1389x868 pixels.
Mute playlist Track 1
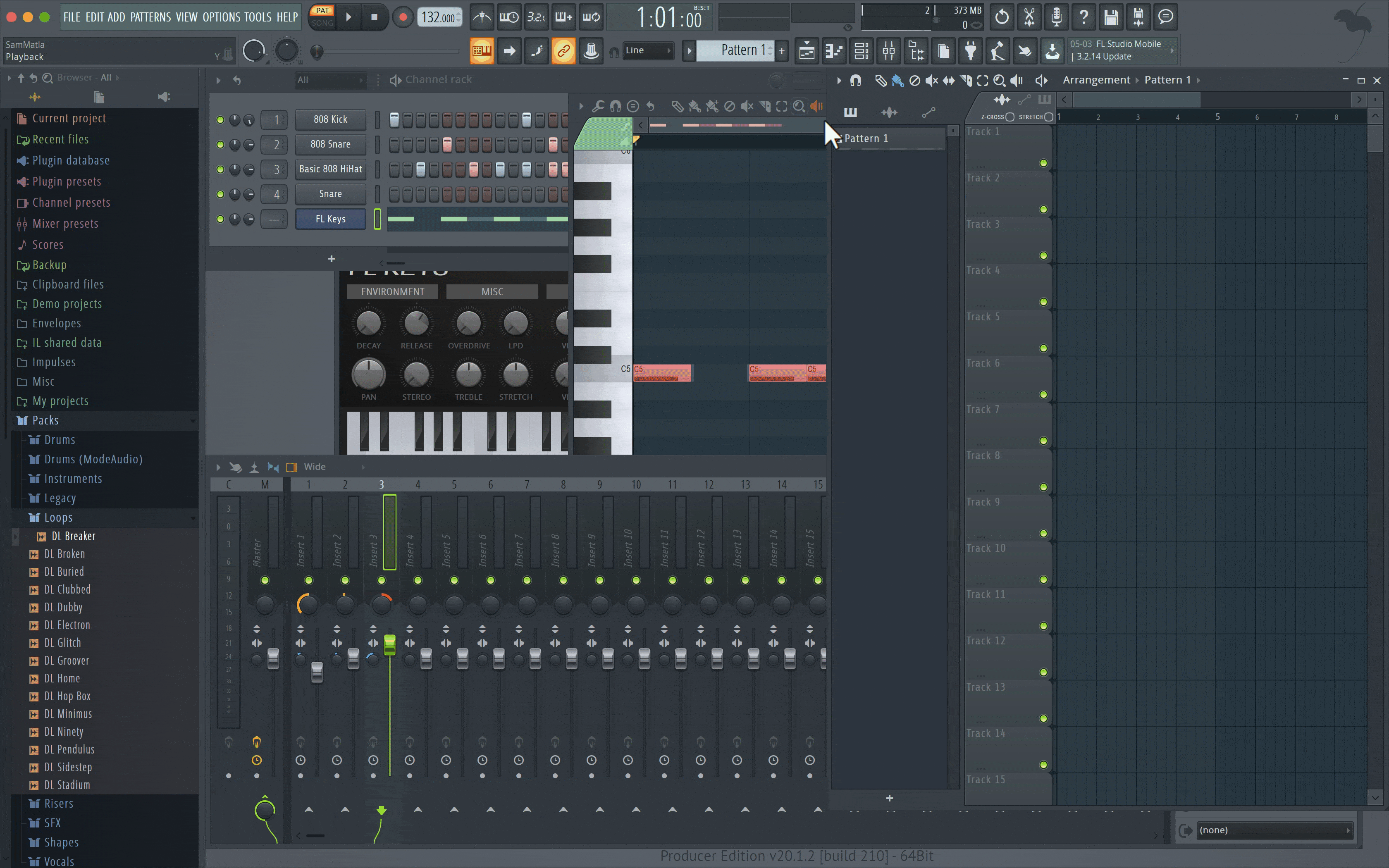click(x=1043, y=163)
